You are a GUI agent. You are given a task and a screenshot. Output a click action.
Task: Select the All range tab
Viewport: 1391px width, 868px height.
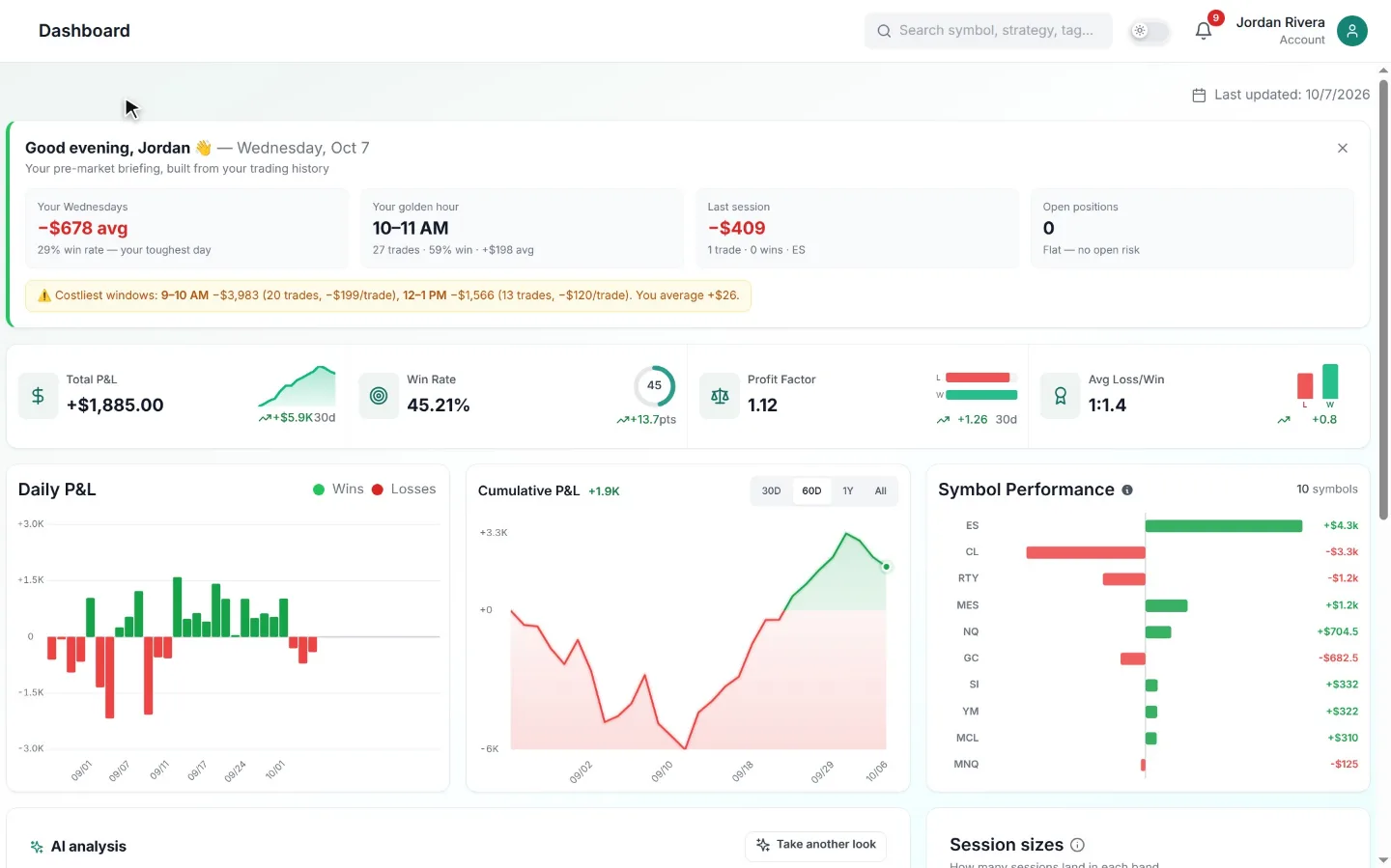click(x=881, y=490)
